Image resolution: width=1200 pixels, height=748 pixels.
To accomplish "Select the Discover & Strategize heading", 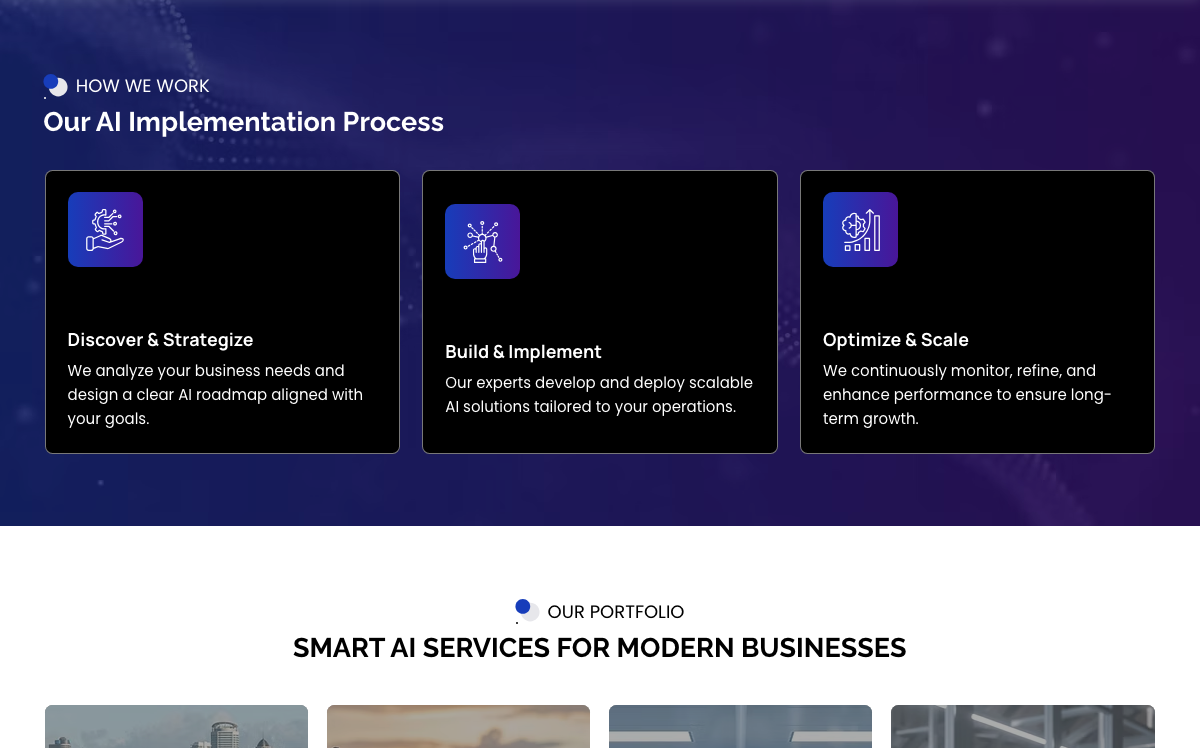I will [x=160, y=340].
